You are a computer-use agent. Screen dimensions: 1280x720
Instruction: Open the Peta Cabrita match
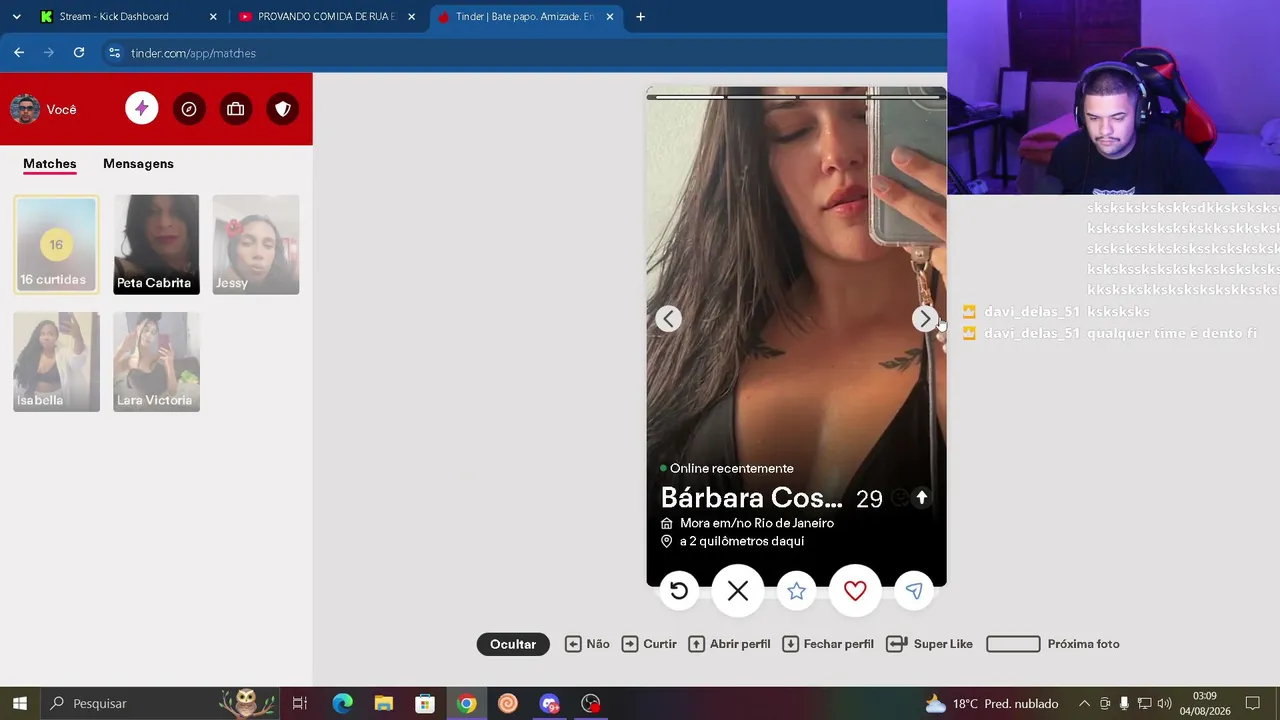pyautogui.click(x=156, y=245)
